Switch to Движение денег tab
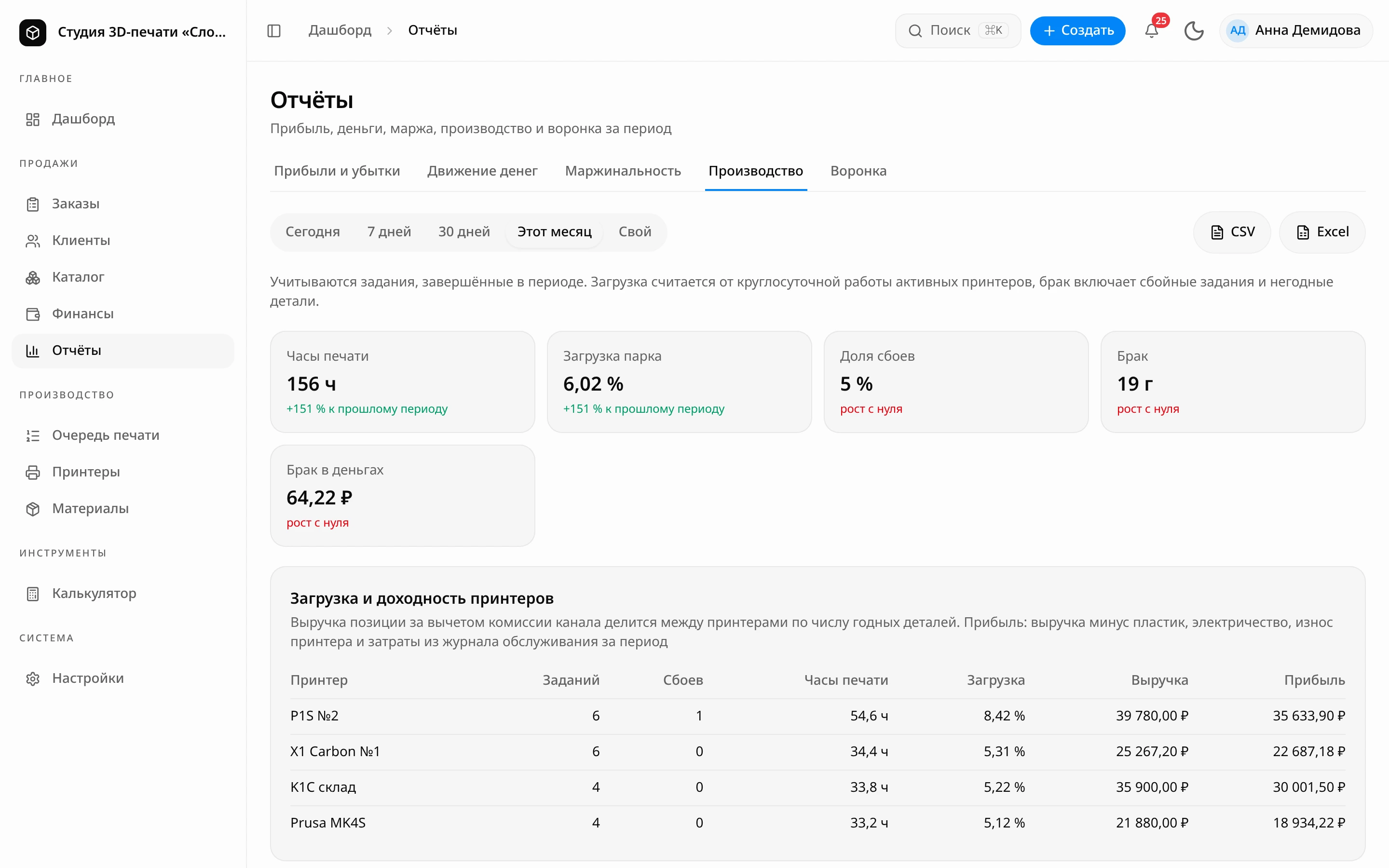Viewport: 1389px width, 868px height. tap(482, 171)
